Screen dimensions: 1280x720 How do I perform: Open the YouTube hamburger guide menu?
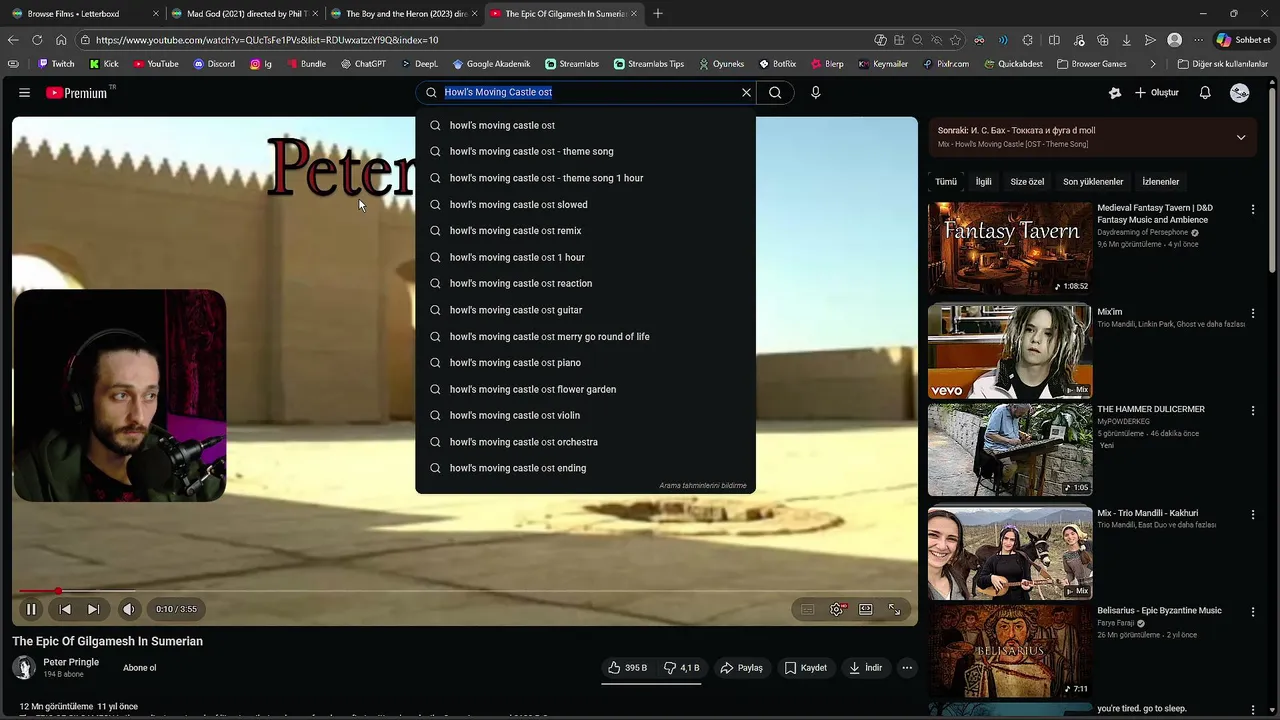(24, 92)
